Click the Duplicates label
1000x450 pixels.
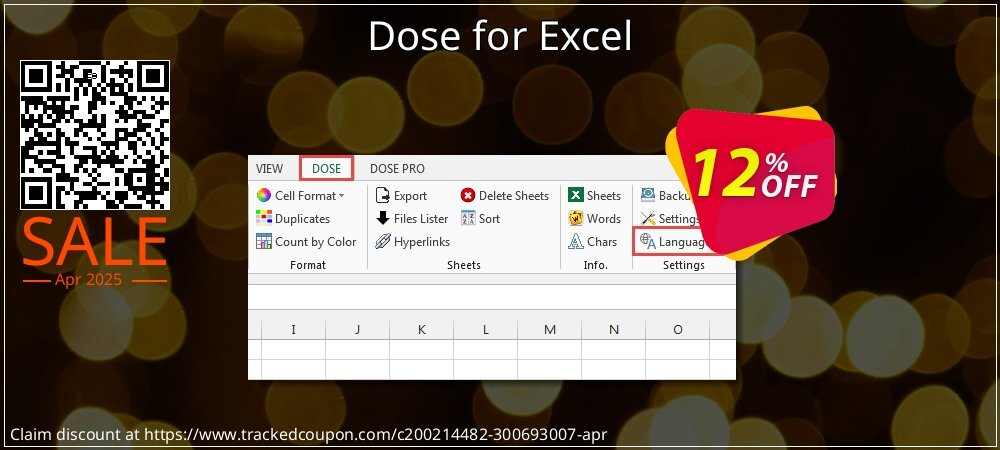[302, 219]
